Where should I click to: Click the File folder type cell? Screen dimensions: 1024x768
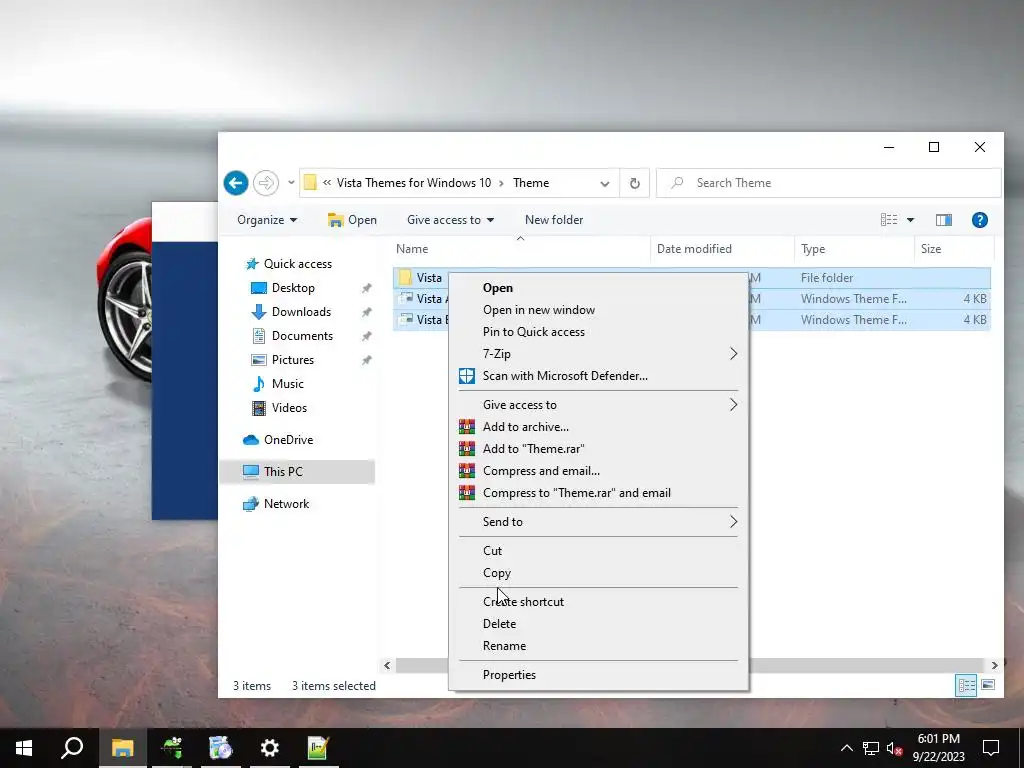pyautogui.click(x=827, y=278)
